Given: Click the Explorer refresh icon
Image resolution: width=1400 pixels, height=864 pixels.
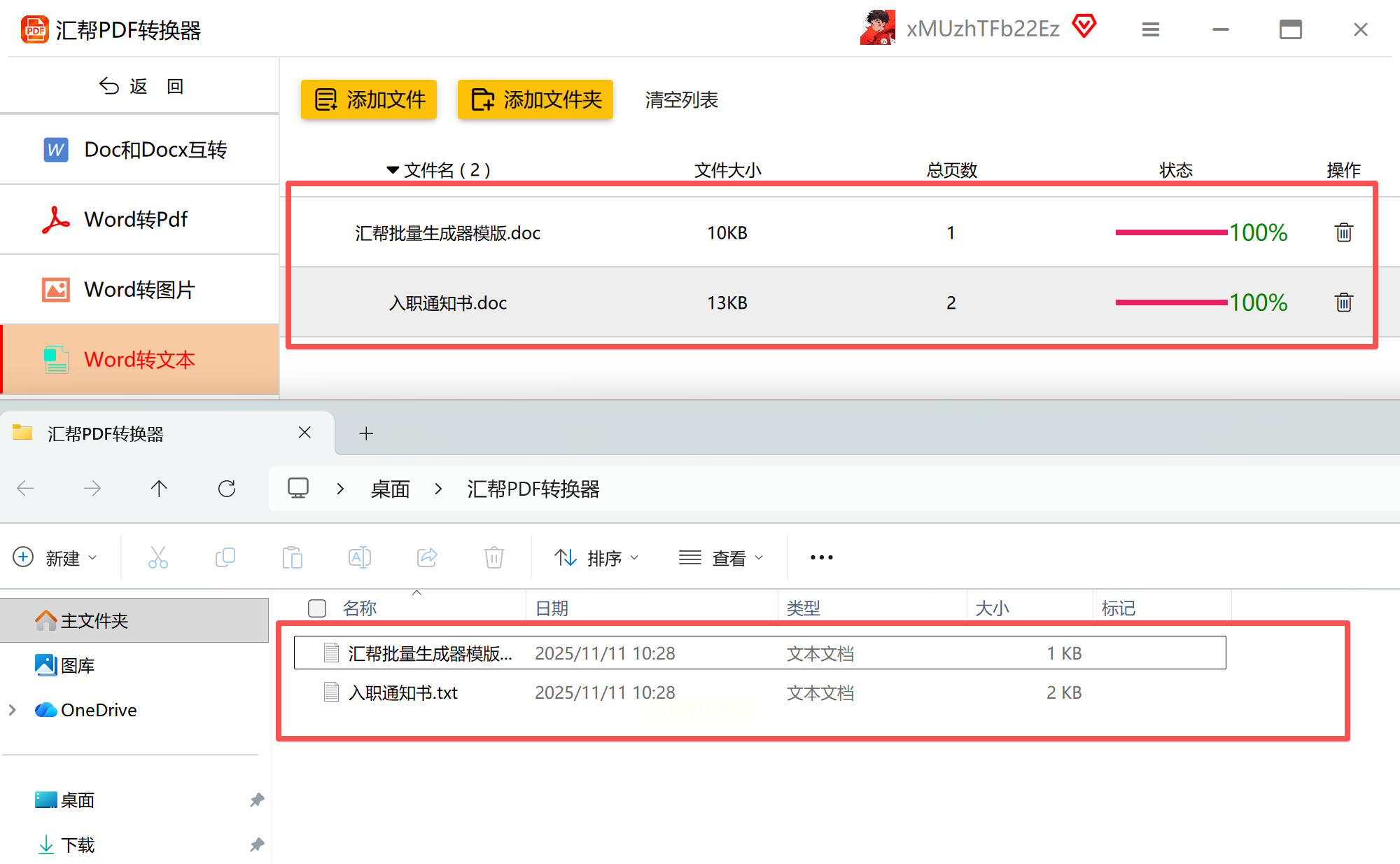Looking at the screenshot, I should coord(227,489).
